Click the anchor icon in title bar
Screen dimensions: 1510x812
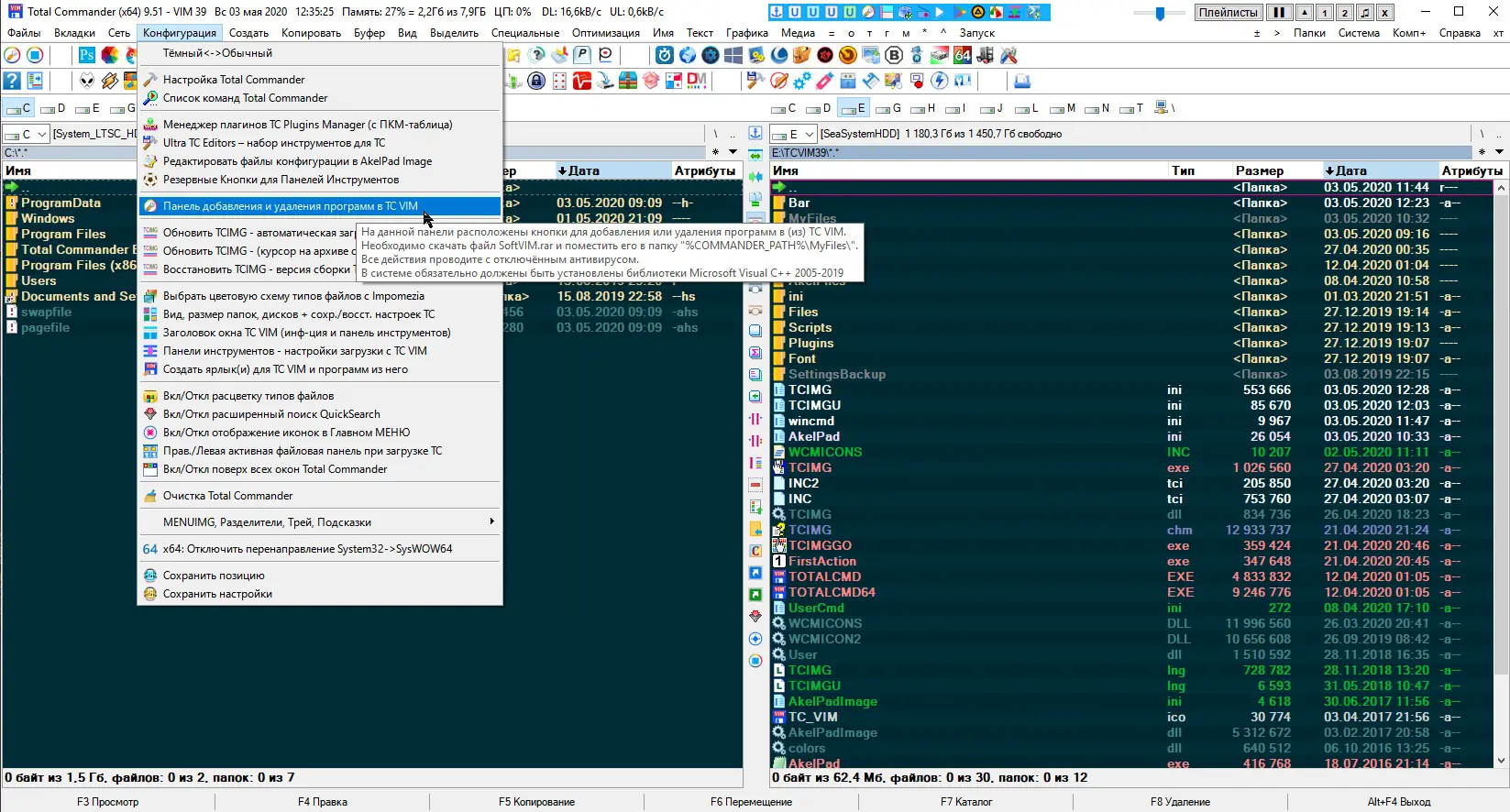click(x=777, y=13)
